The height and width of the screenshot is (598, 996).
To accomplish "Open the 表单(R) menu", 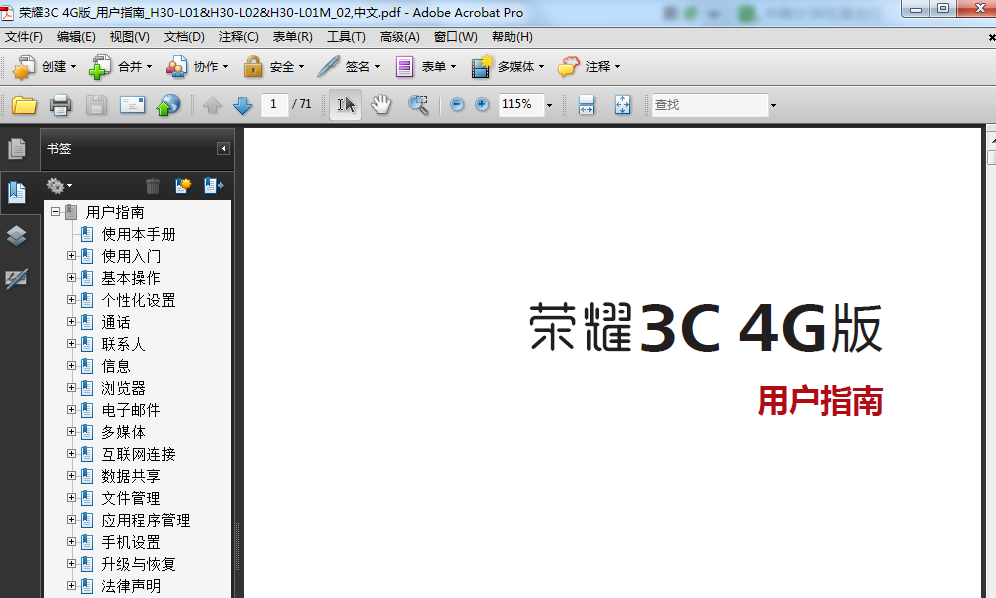I will click(x=293, y=37).
